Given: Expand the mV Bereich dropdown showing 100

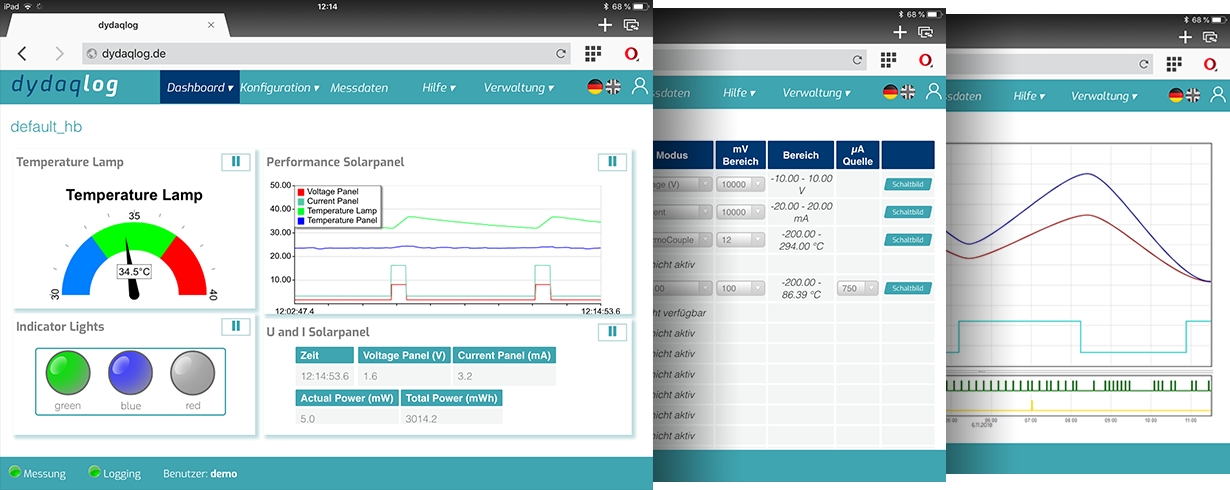Looking at the screenshot, I should (x=740, y=288).
